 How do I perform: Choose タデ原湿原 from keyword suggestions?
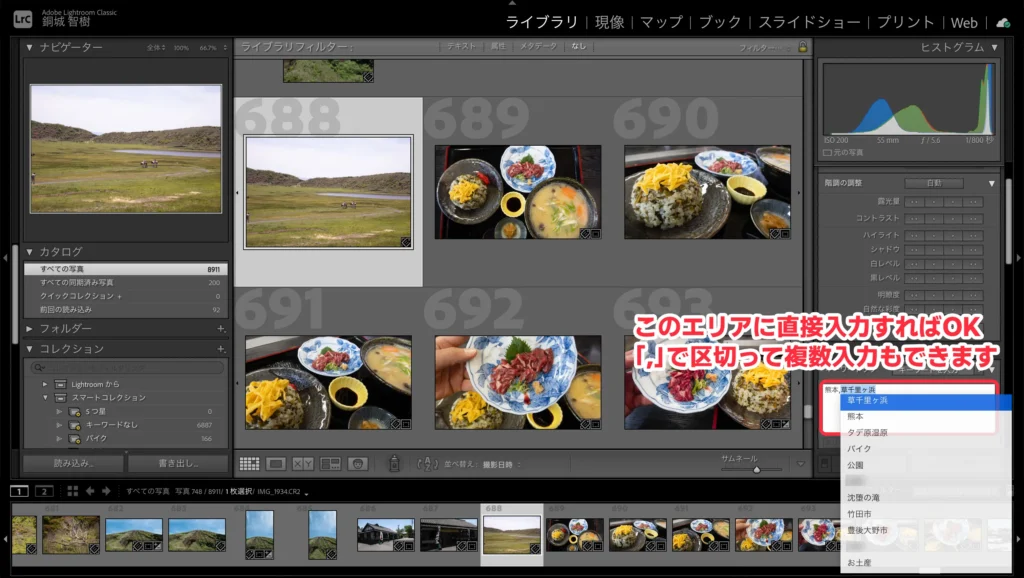[x=867, y=433]
